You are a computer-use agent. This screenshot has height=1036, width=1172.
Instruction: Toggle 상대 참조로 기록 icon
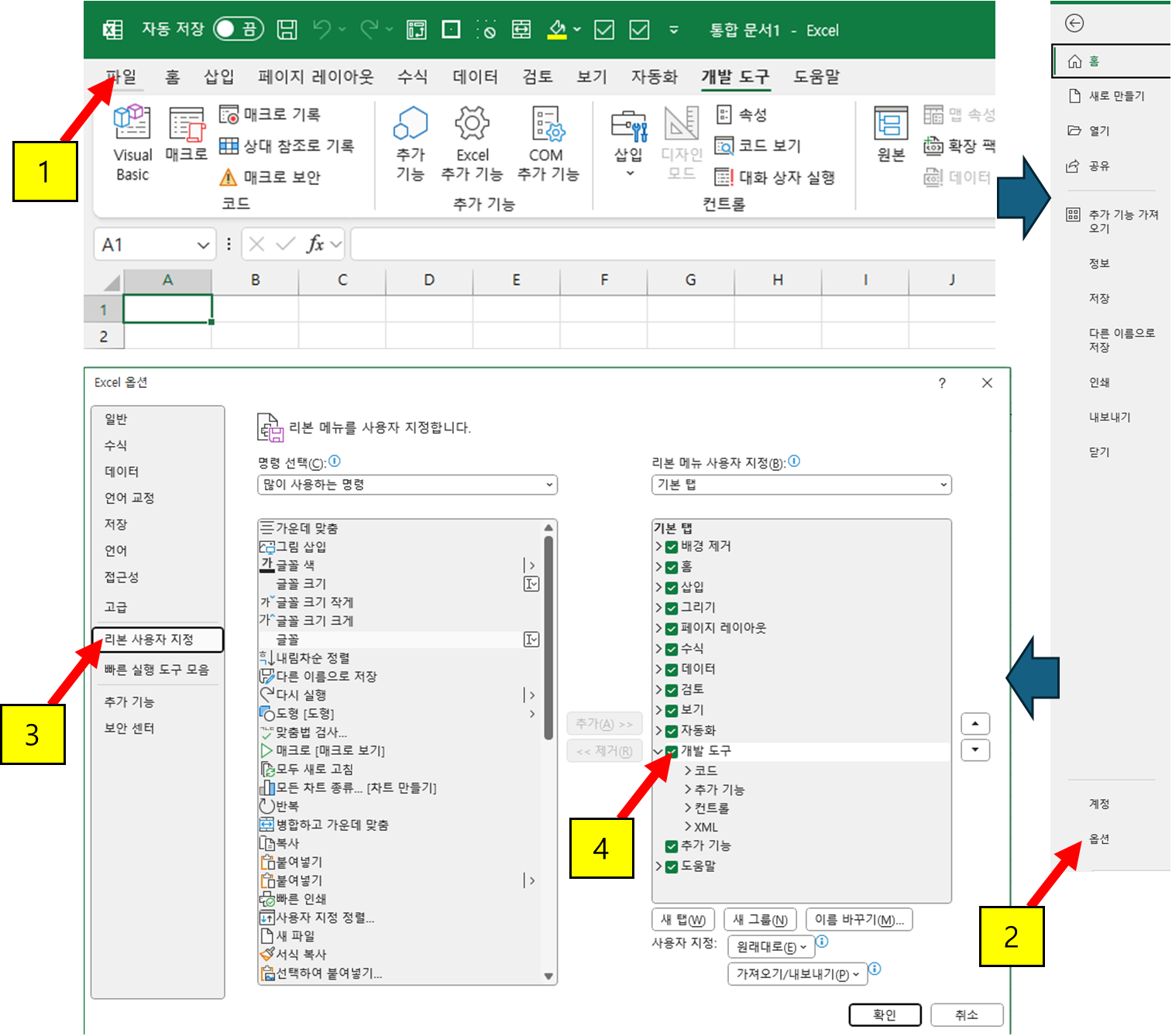(x=229, y=146)
